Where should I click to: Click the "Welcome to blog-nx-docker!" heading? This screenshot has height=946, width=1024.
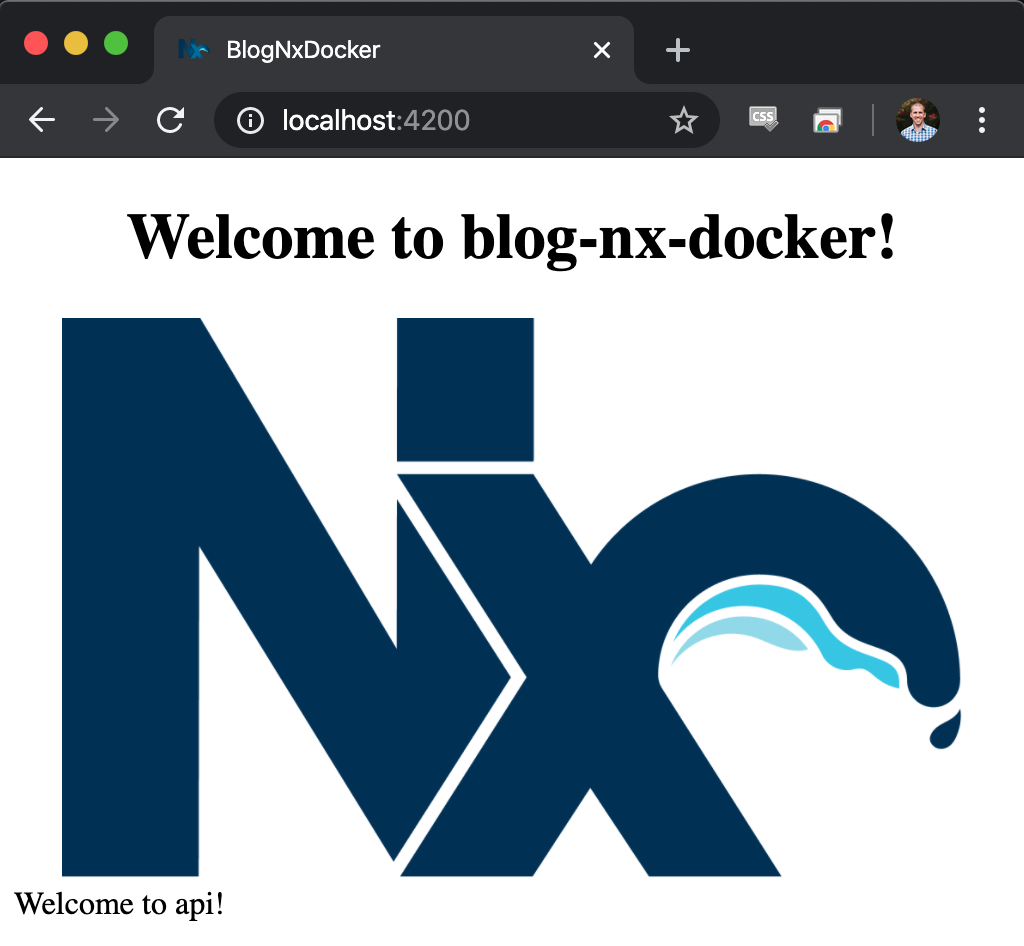click(511, 238)
